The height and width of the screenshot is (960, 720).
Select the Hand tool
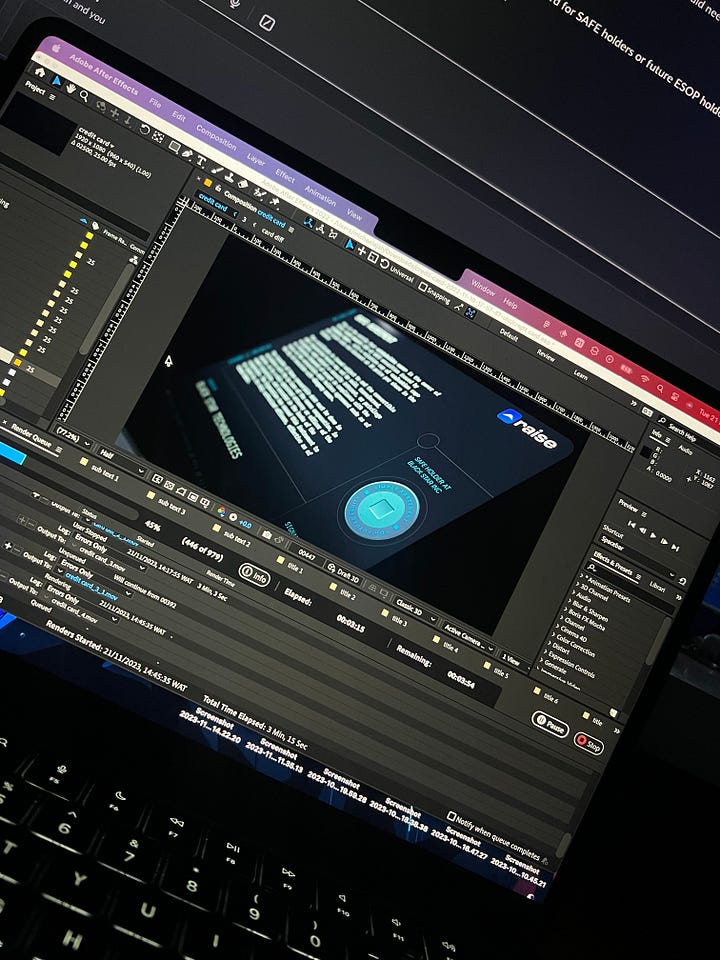pyautogui.click(x=70, y=89)
